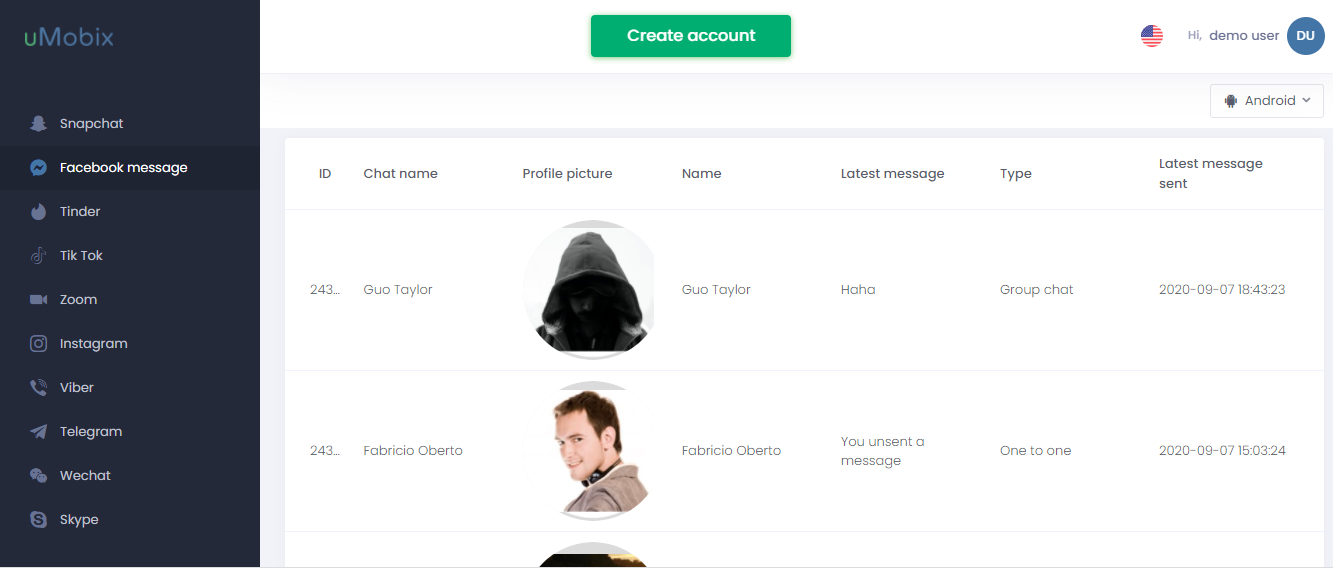
Task: Click the Skype icon in sidebar
Action: (38, 520)
